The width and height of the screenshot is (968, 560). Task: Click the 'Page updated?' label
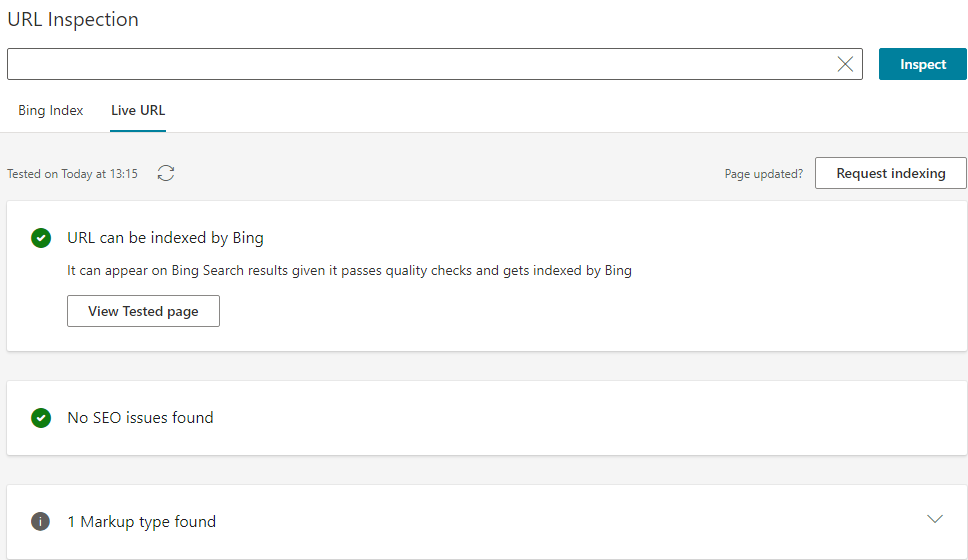(764, 174)
